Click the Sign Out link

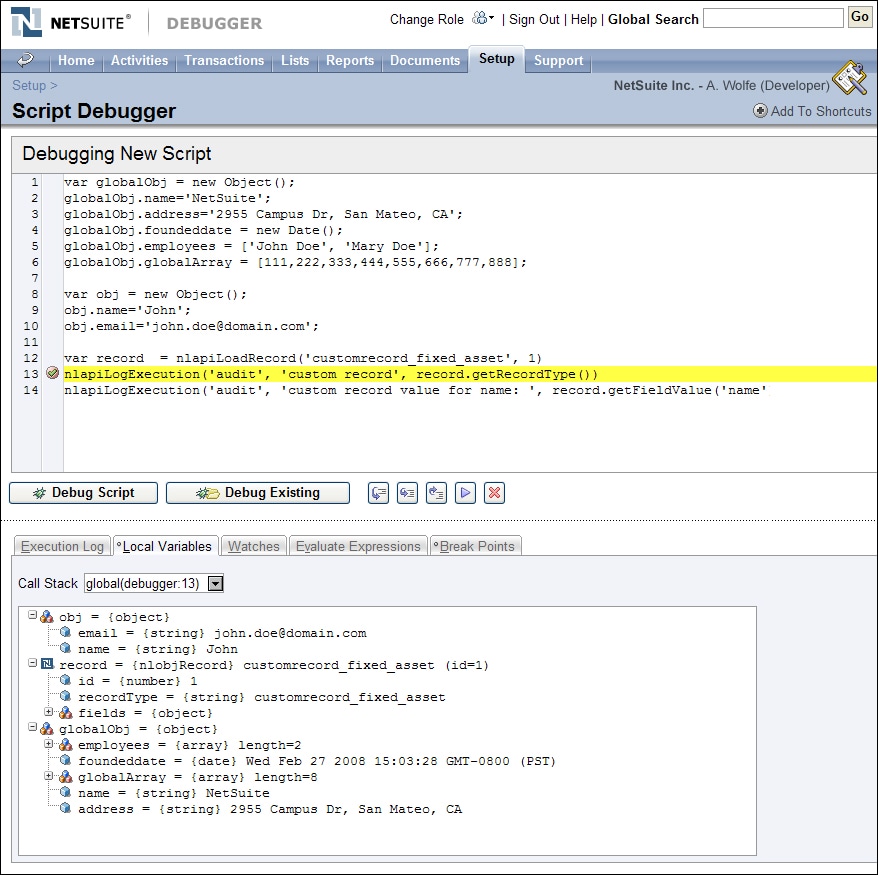(534, 20)
